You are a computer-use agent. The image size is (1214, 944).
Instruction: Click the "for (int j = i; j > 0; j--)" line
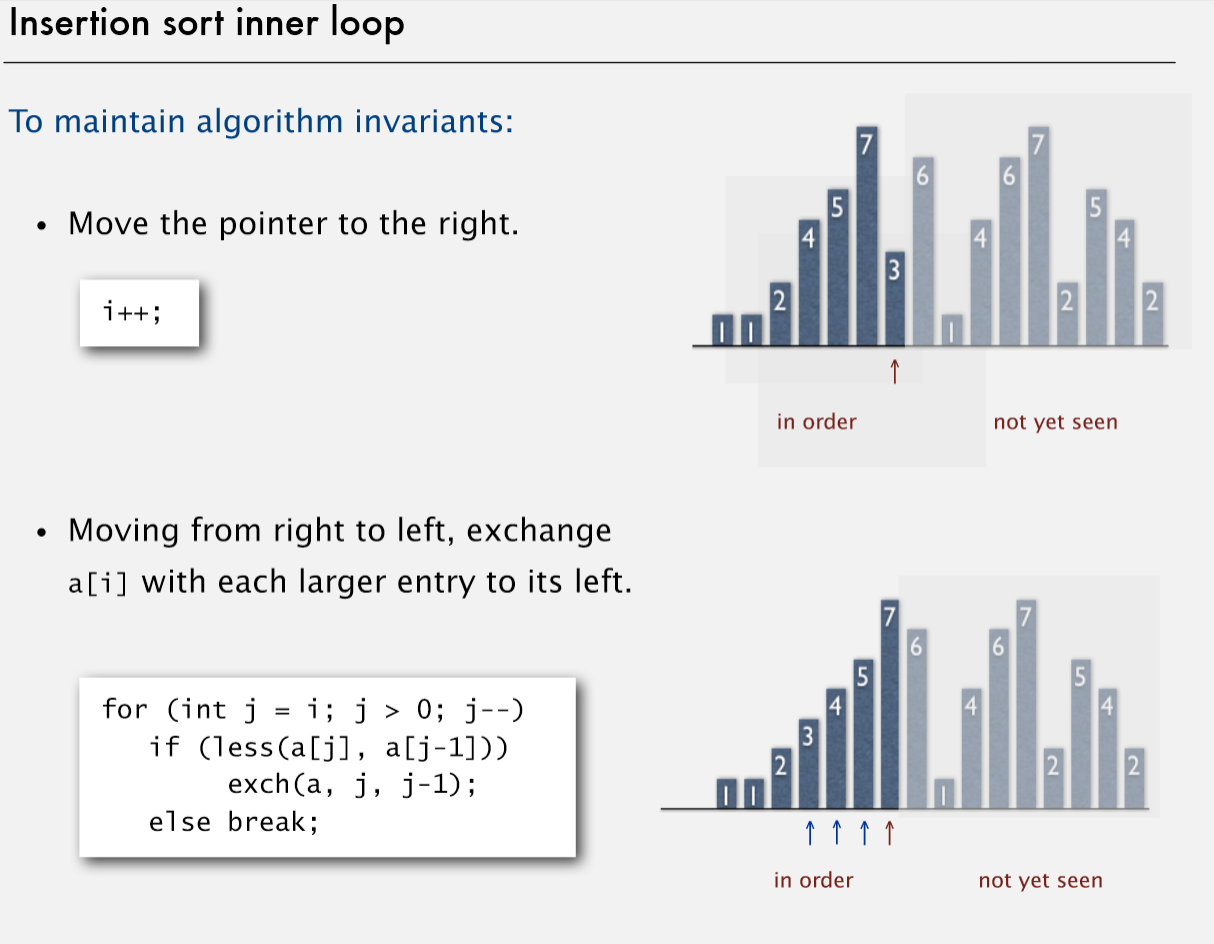click(x=313, y=710)
